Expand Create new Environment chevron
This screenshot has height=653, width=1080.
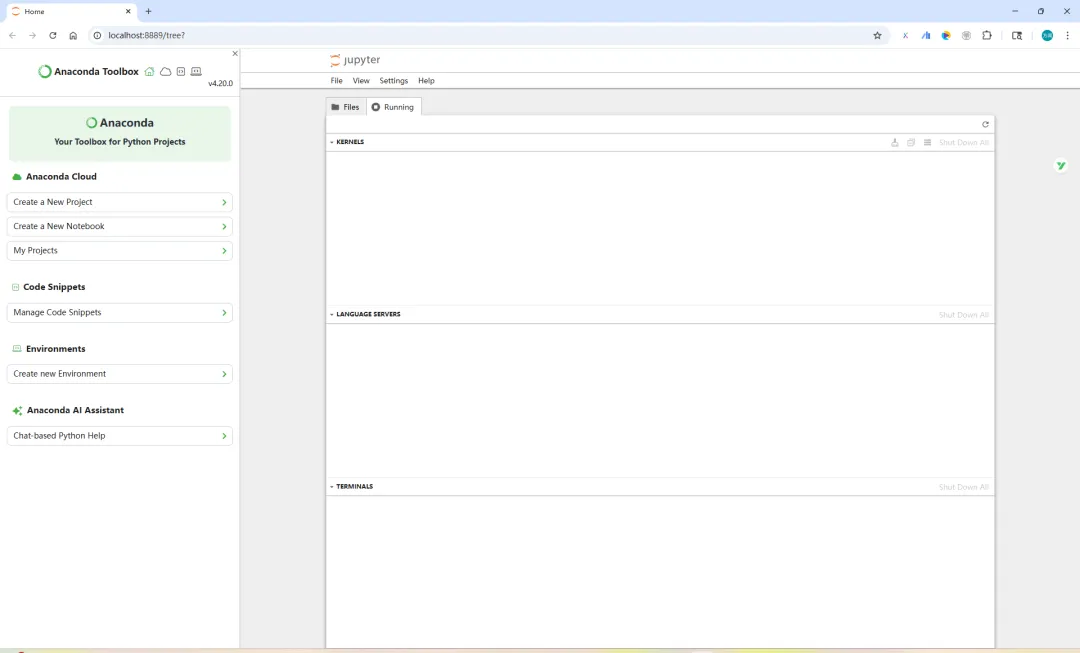(x=224, y=374)
